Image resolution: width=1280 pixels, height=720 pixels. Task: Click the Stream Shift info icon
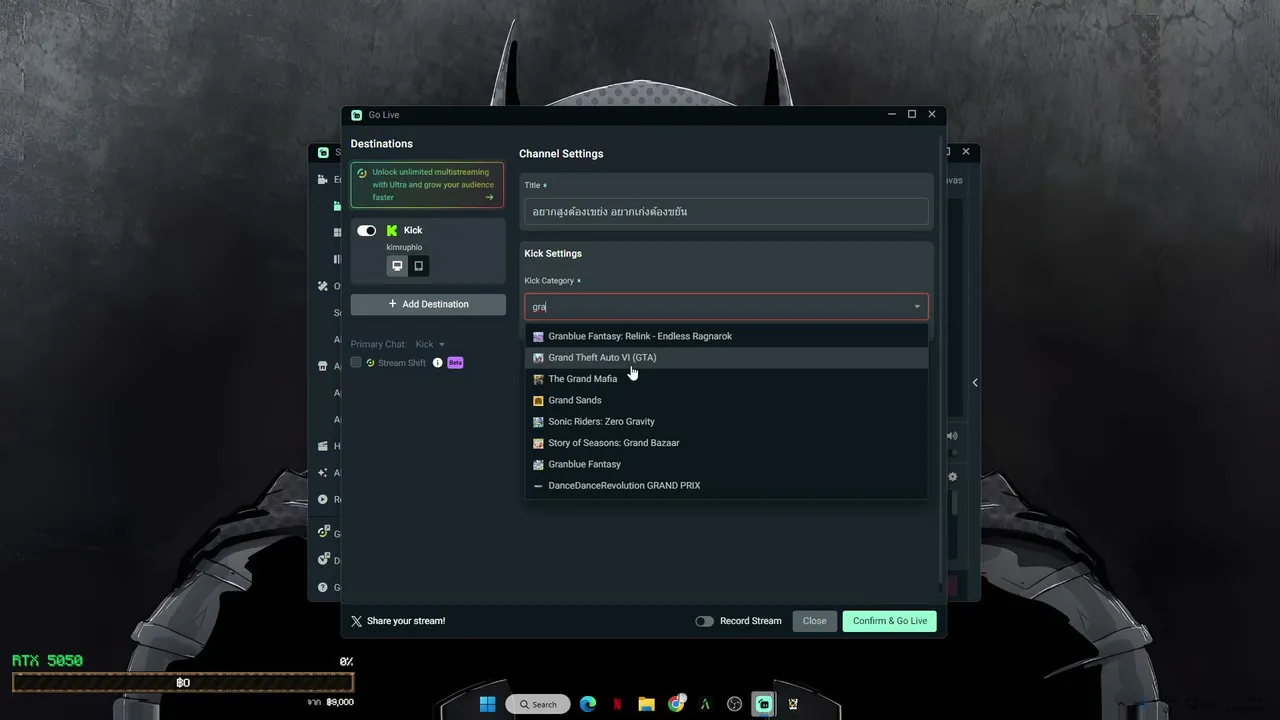tap(437, 363)
